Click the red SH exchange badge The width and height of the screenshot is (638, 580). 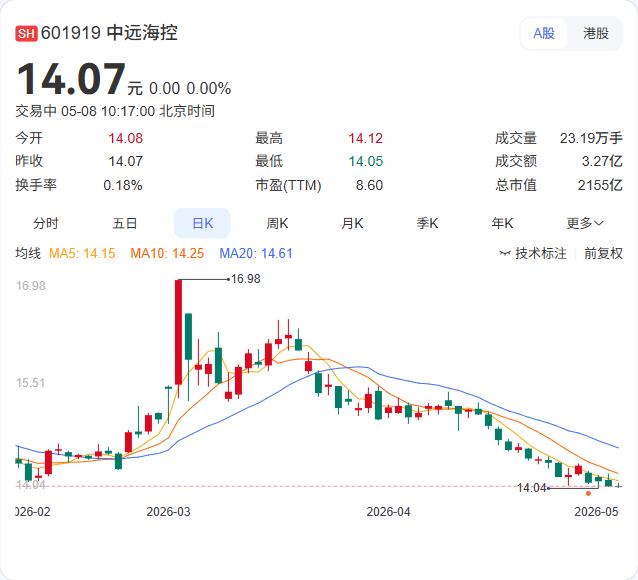pos(26,33)
